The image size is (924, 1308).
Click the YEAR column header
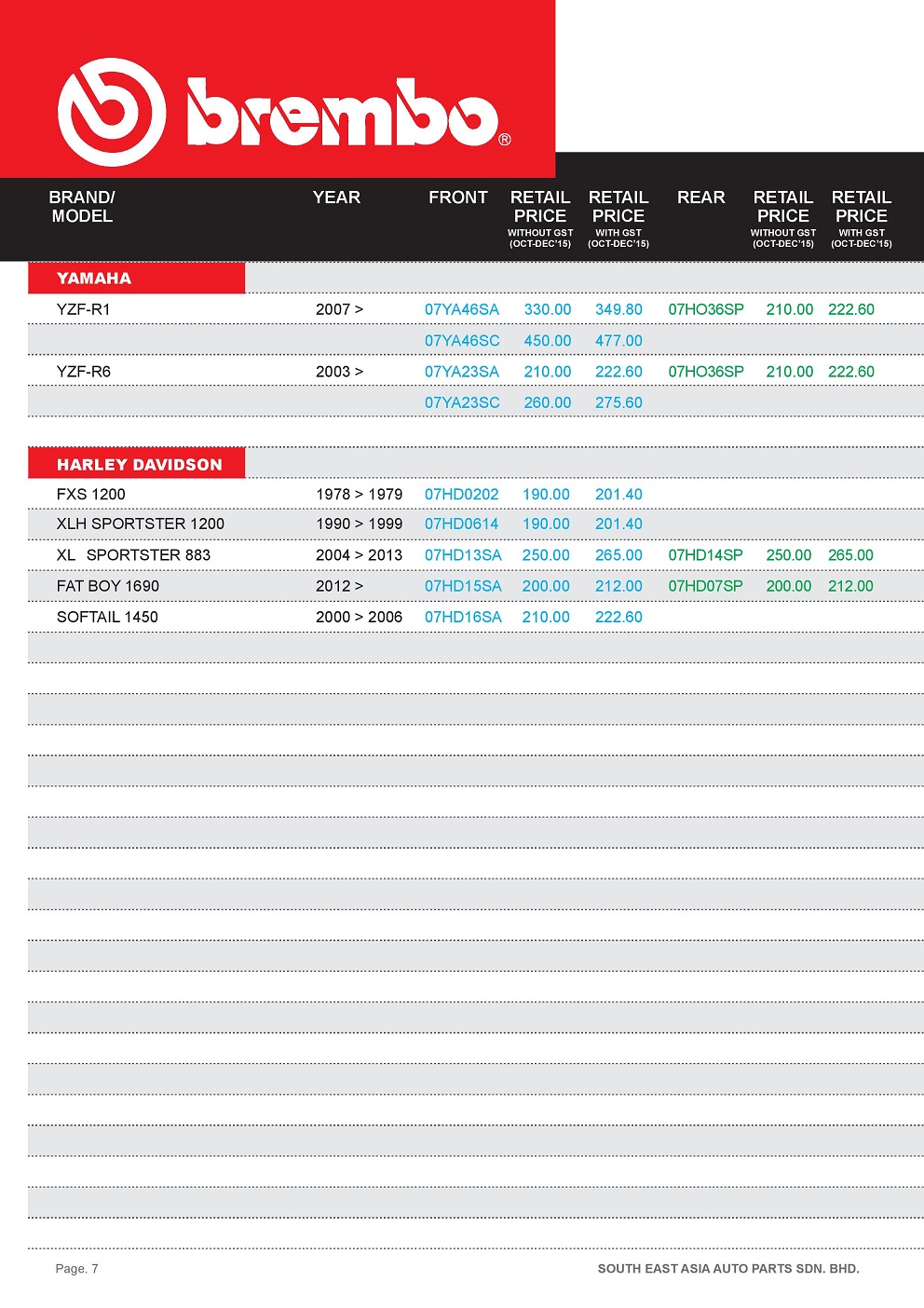click(336, 198)
